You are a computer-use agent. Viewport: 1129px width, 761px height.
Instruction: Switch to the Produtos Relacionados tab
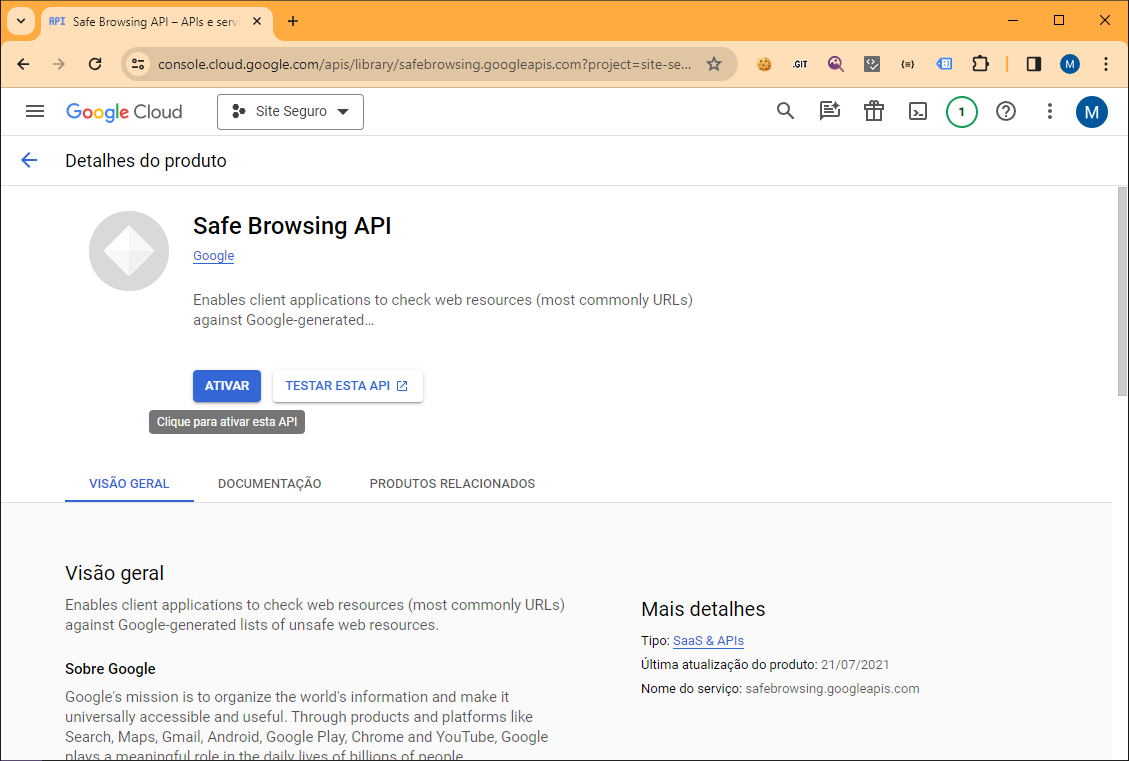[452, 484]
